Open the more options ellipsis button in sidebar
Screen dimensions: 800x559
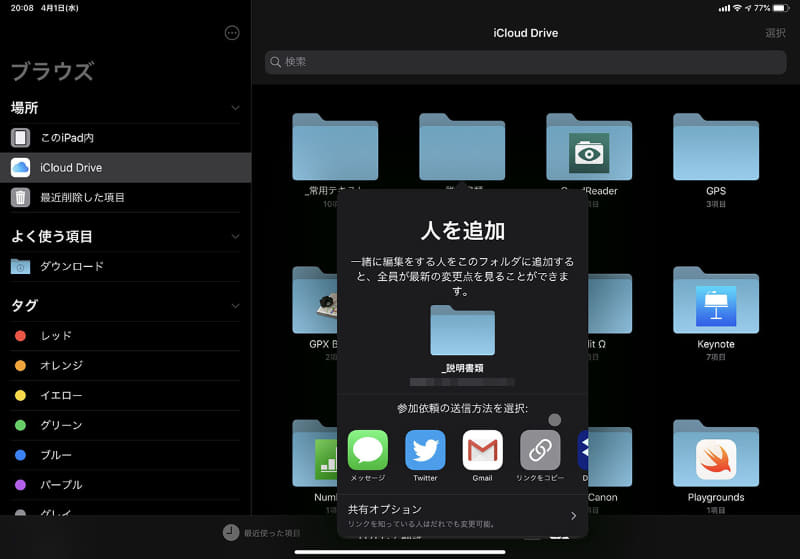pyautogui.click(x=232, y=33)
